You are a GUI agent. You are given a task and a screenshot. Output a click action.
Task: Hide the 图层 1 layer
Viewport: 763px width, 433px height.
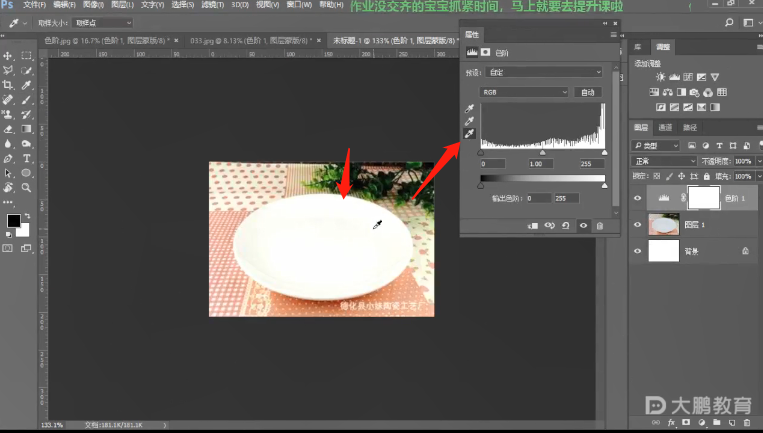pos(638,225)
